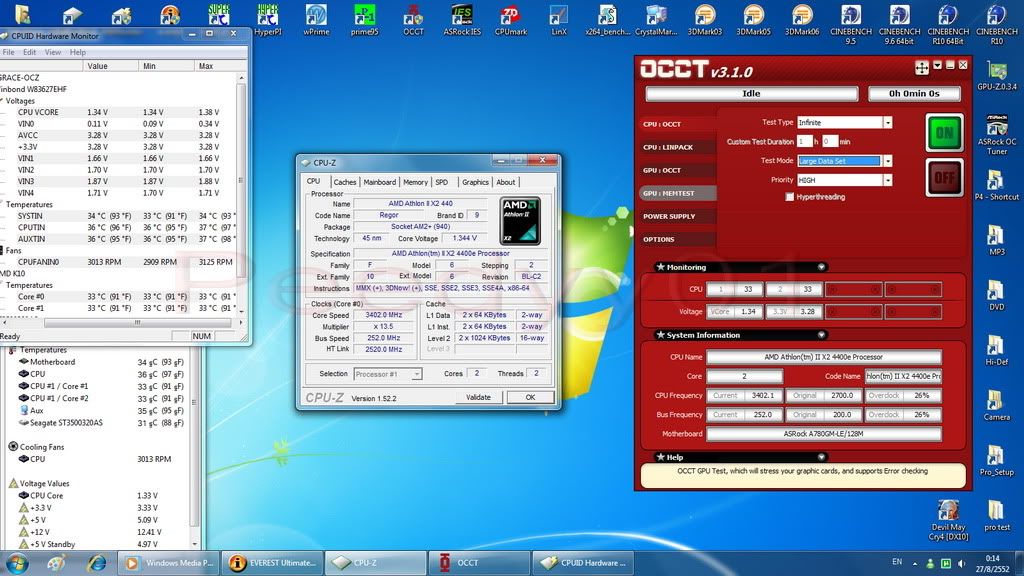
Task: Open the Test Type dropdown in OCCT
Action: point(888,122)
